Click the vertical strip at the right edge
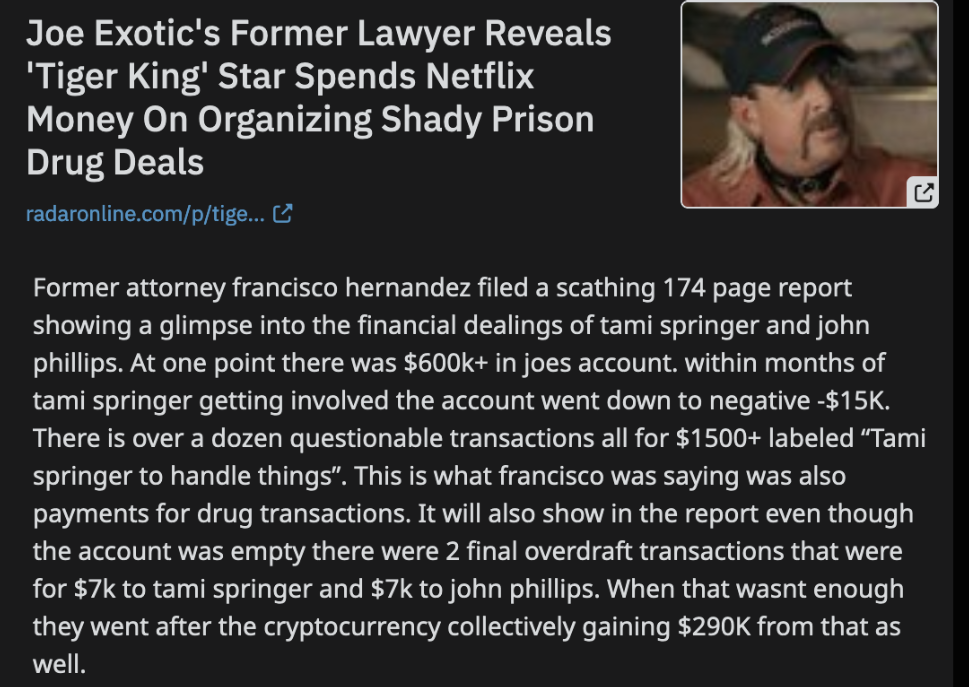 pyautogui.click(x=961, y=344)
